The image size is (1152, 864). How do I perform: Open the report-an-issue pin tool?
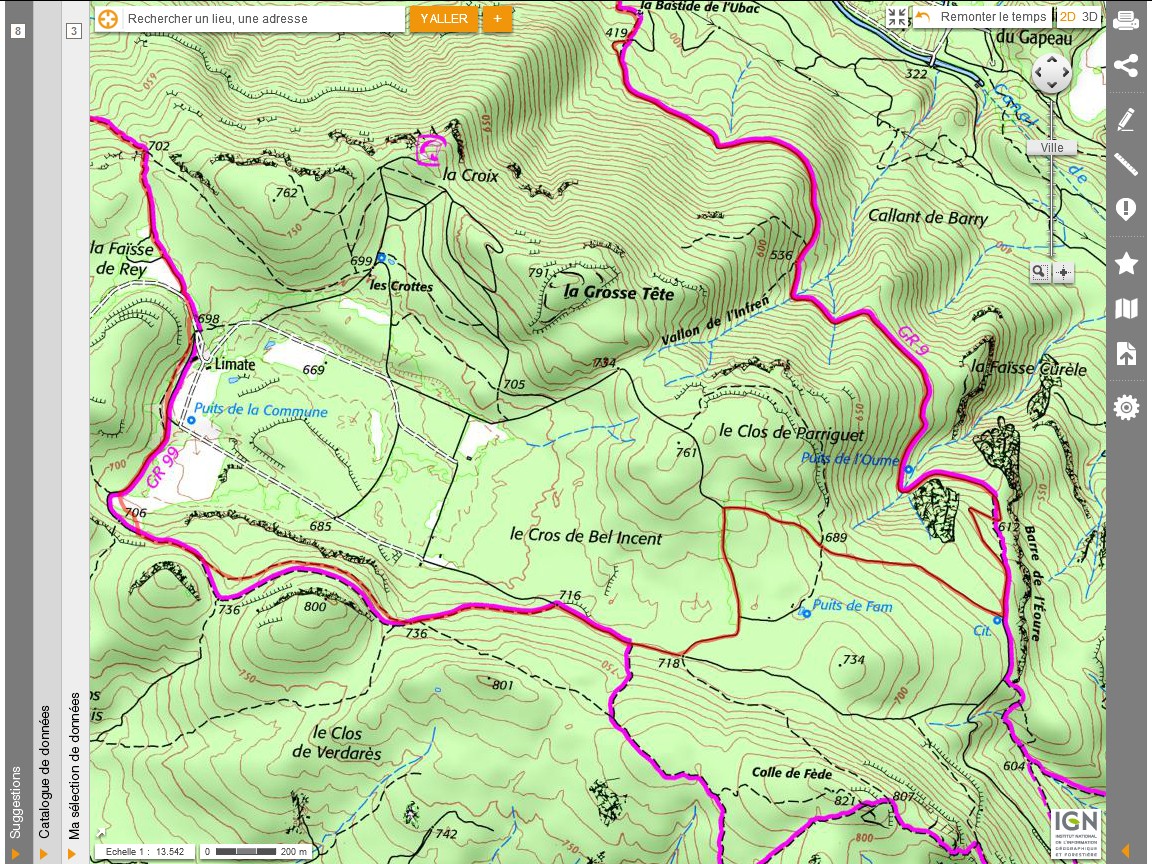[1126, 209]
